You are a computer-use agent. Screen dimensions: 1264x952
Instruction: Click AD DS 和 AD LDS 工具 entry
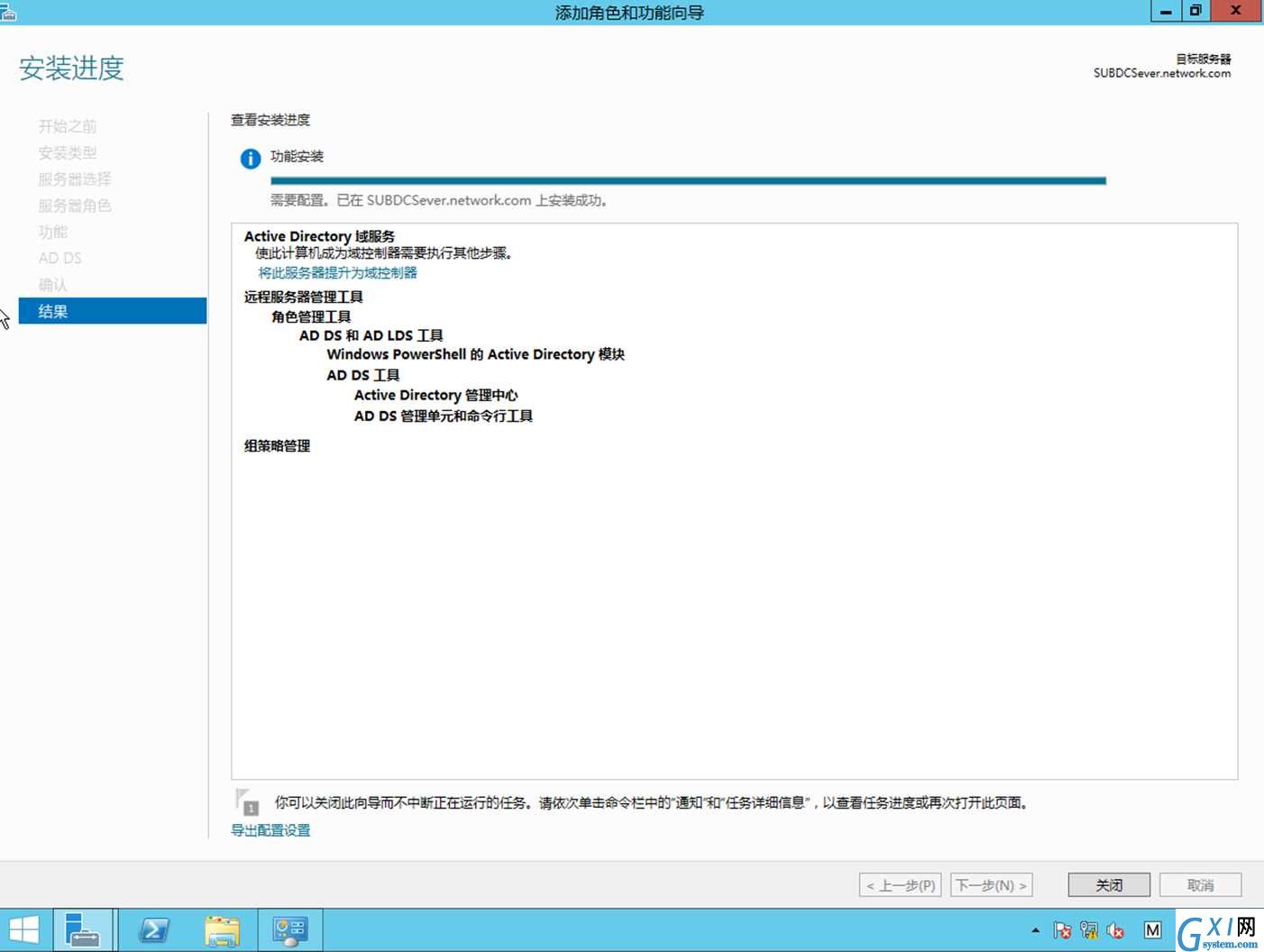click(371, 335)
